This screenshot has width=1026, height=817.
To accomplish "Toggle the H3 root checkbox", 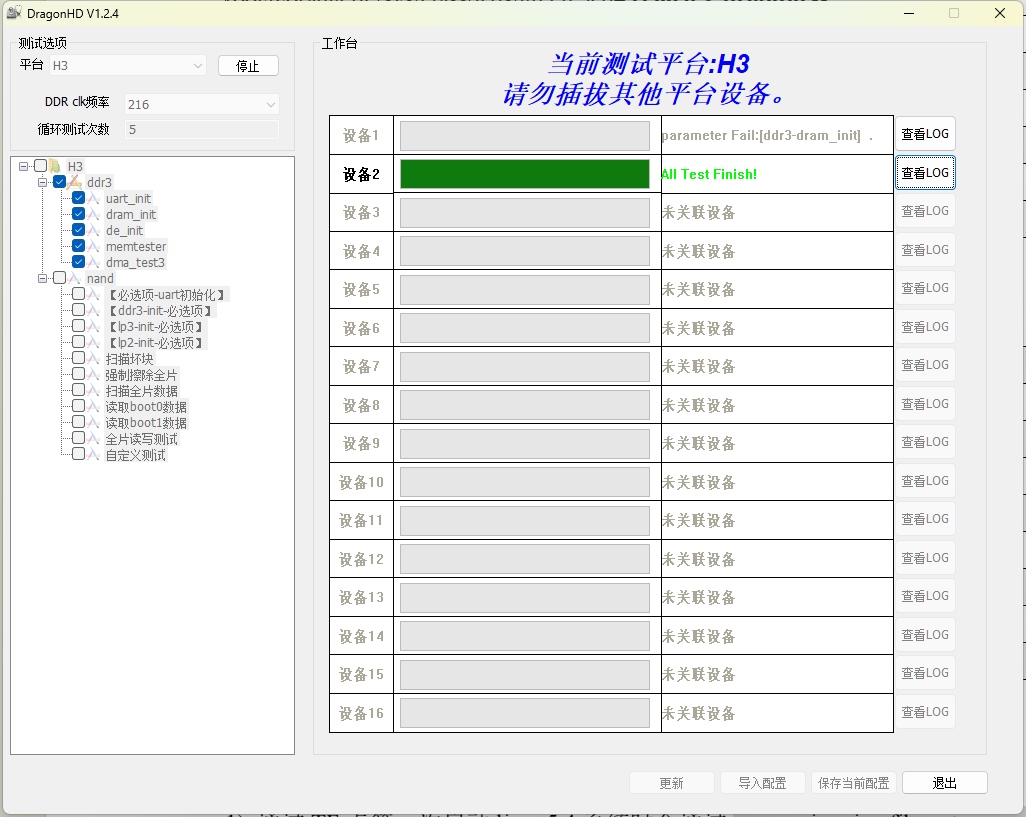I will click(x=40, y=165).
